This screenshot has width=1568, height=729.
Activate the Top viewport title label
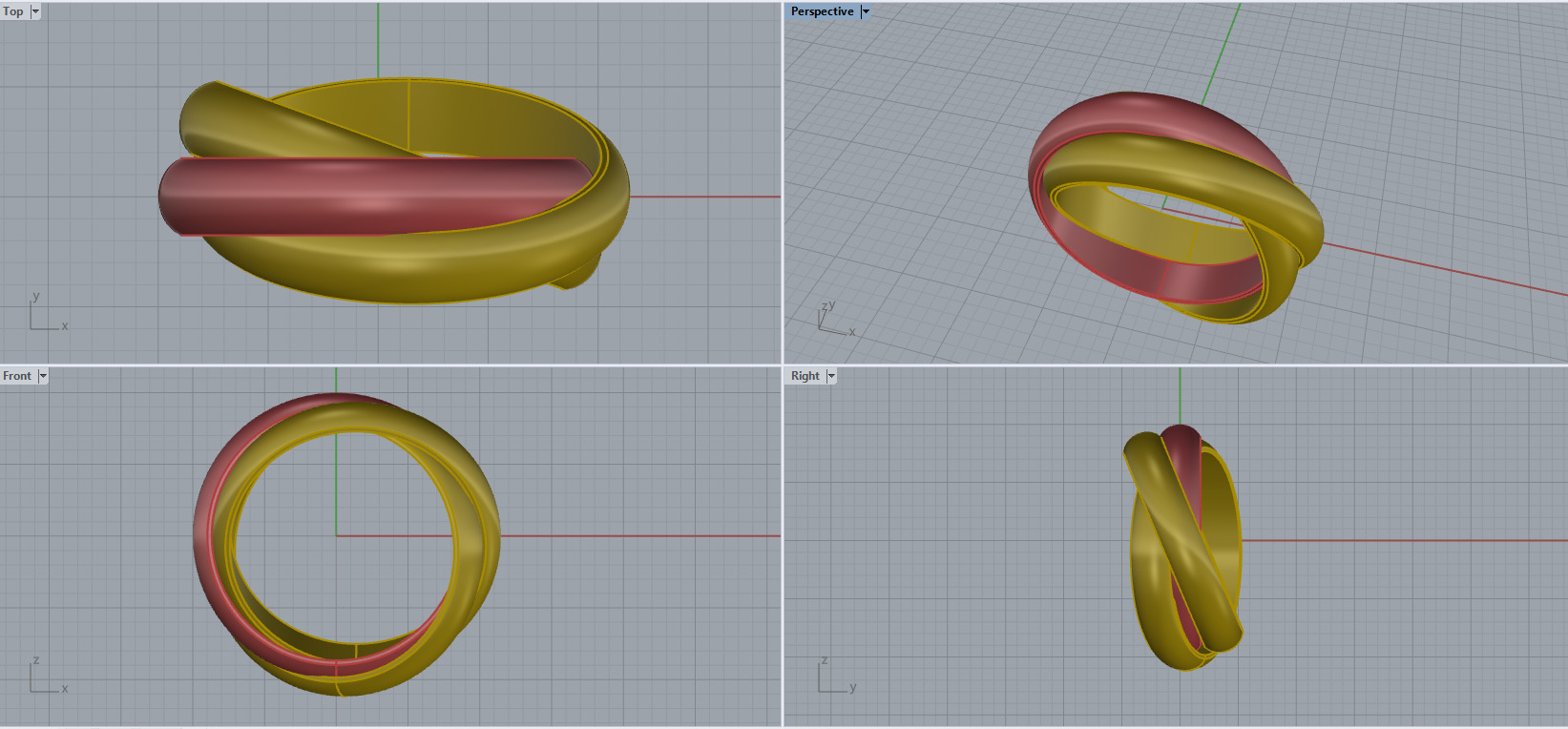coord(13,11)
